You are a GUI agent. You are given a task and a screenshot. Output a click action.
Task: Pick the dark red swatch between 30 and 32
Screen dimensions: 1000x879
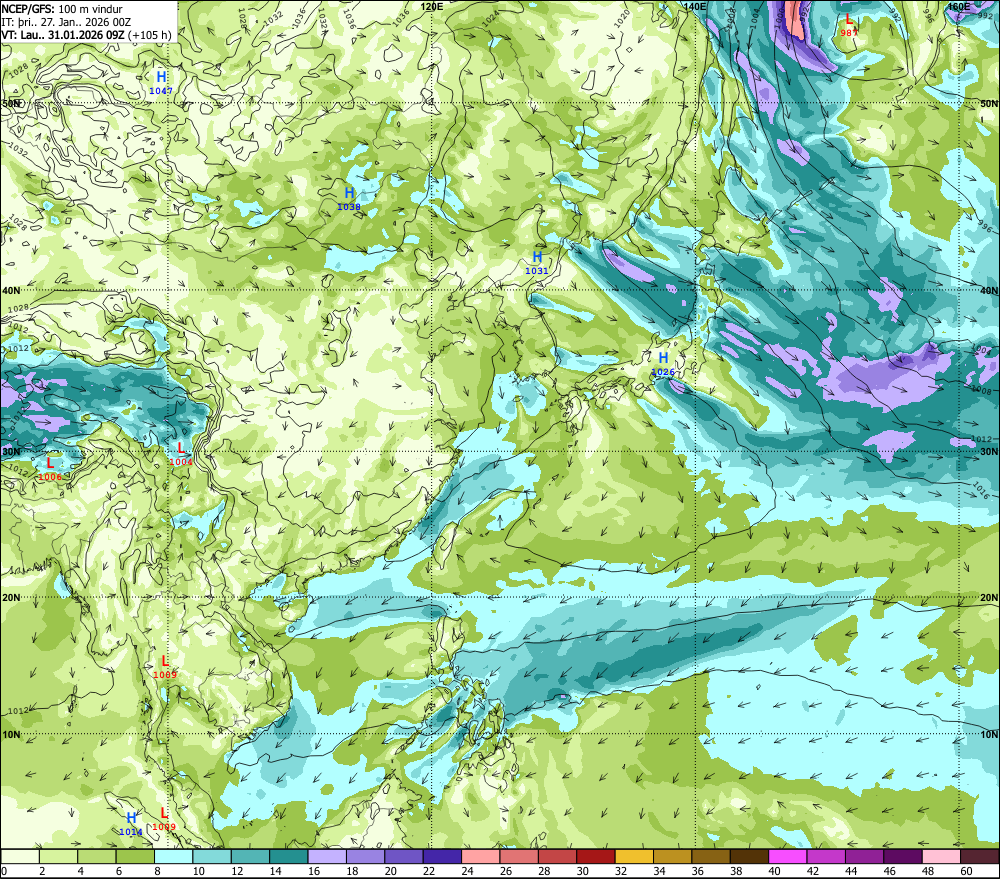[596, 857]
